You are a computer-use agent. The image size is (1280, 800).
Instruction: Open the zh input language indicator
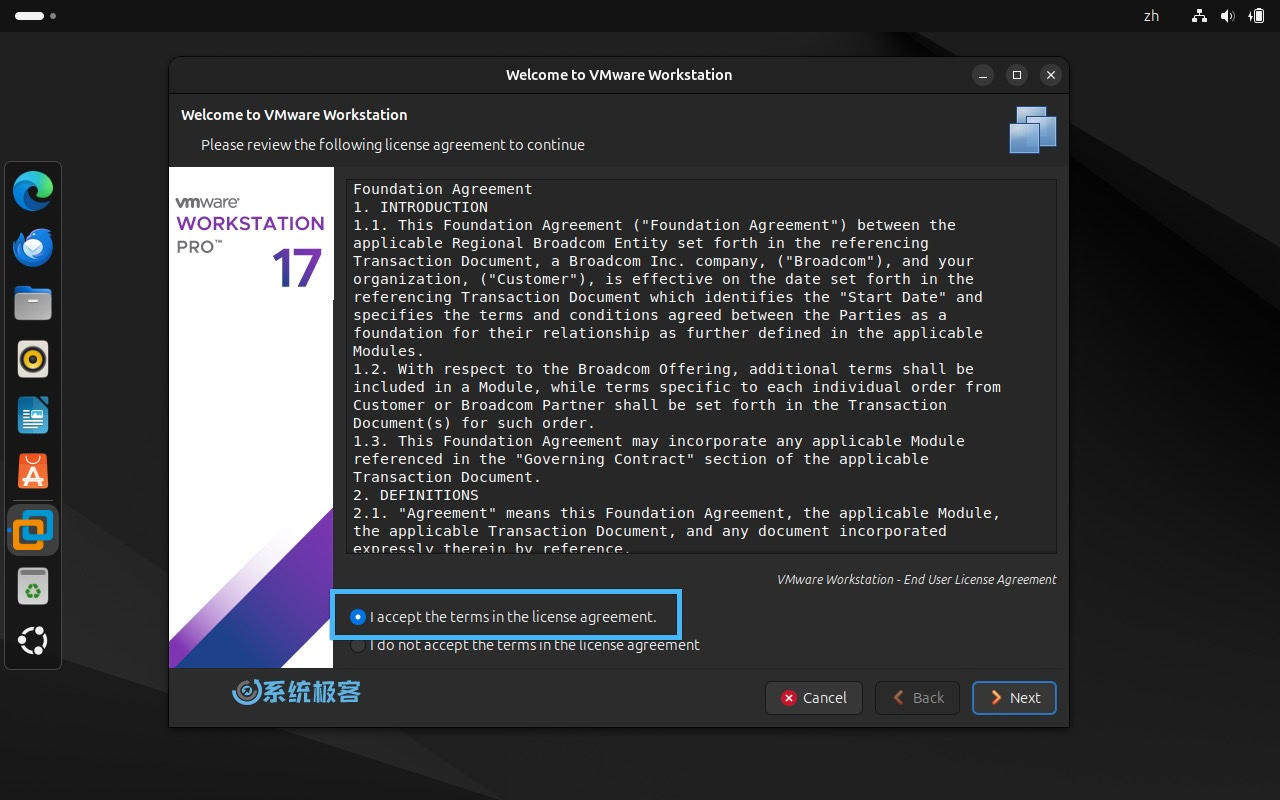click(x=1151, y=16)
